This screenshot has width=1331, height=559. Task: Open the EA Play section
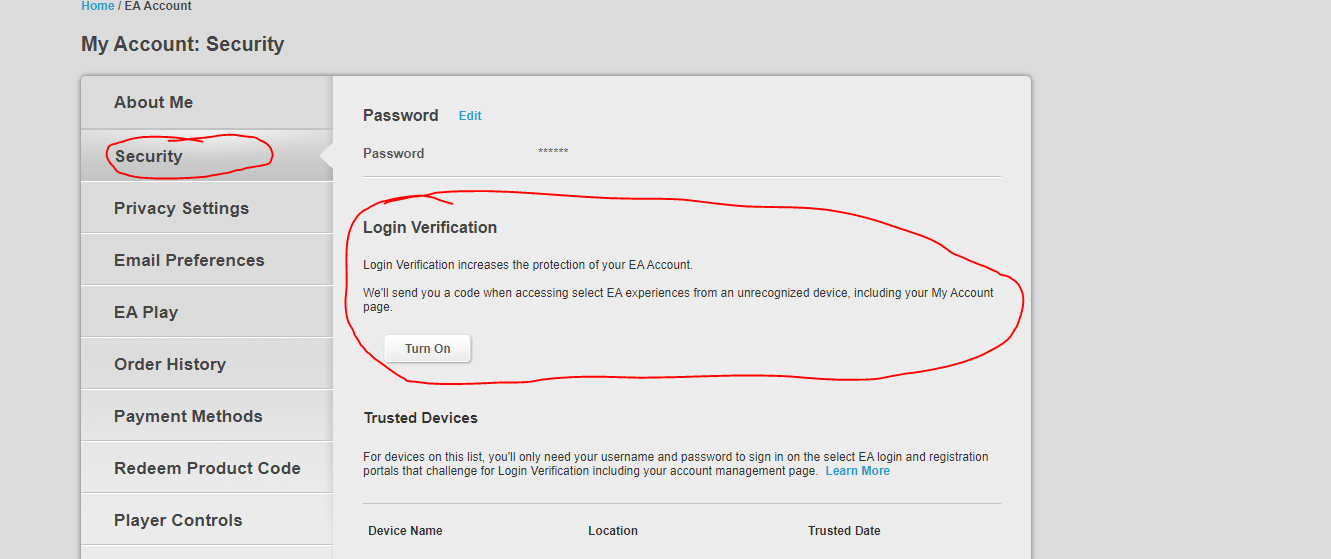206,312
